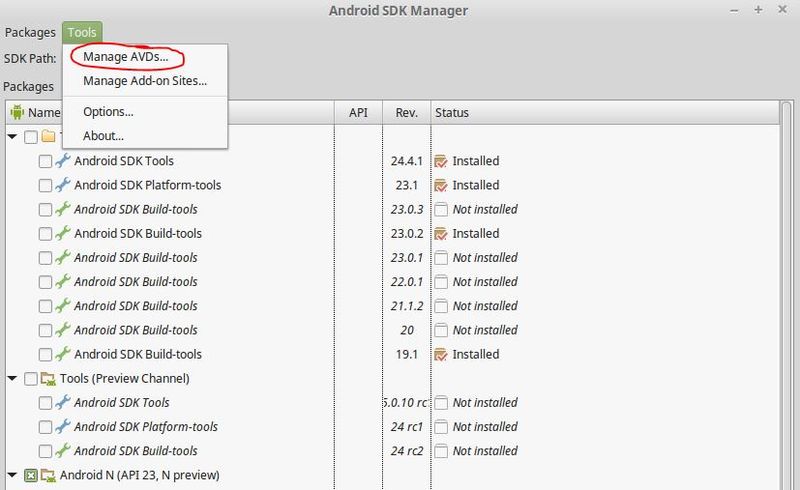Select Manage Add-on Sites menu entry
This screenshot has width=800, height=490.
tap(145, 81)
